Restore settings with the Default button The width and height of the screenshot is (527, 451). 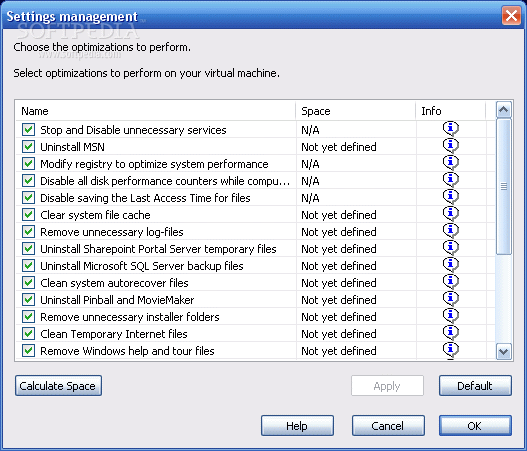(475, 386)
